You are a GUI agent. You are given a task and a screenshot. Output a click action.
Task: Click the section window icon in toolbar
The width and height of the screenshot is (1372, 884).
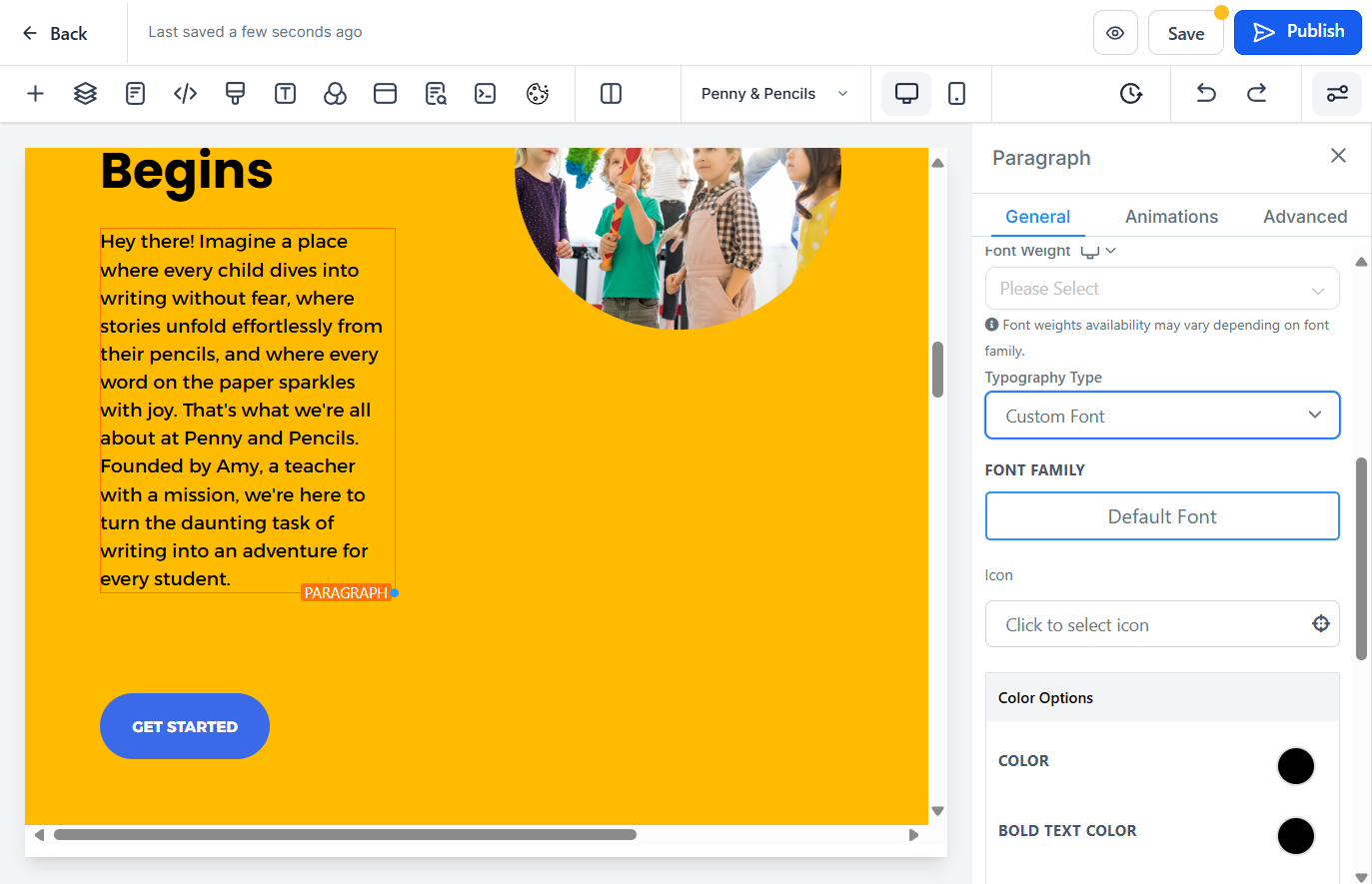385,94
